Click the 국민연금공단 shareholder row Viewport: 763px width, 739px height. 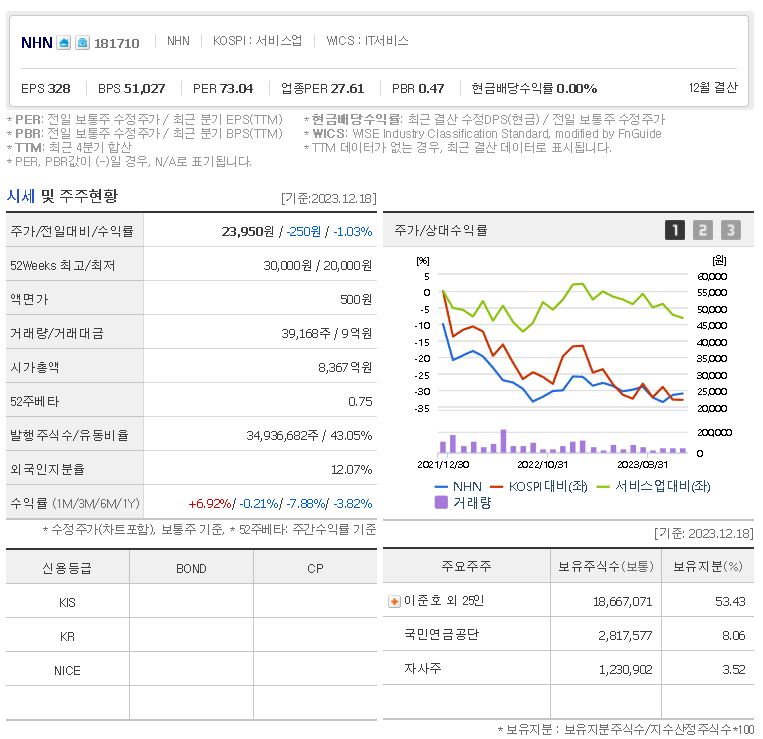[568, 635]
